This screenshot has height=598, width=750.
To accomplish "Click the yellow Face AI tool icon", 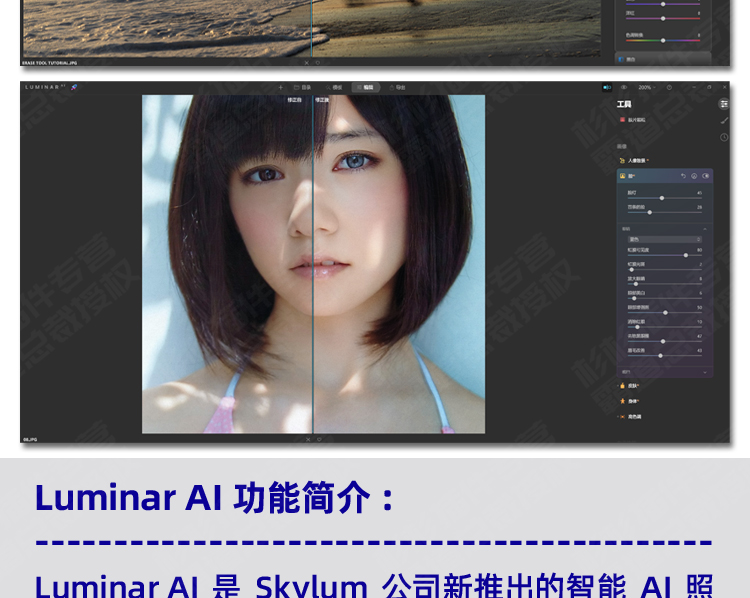I will click(x=622, y=176).
